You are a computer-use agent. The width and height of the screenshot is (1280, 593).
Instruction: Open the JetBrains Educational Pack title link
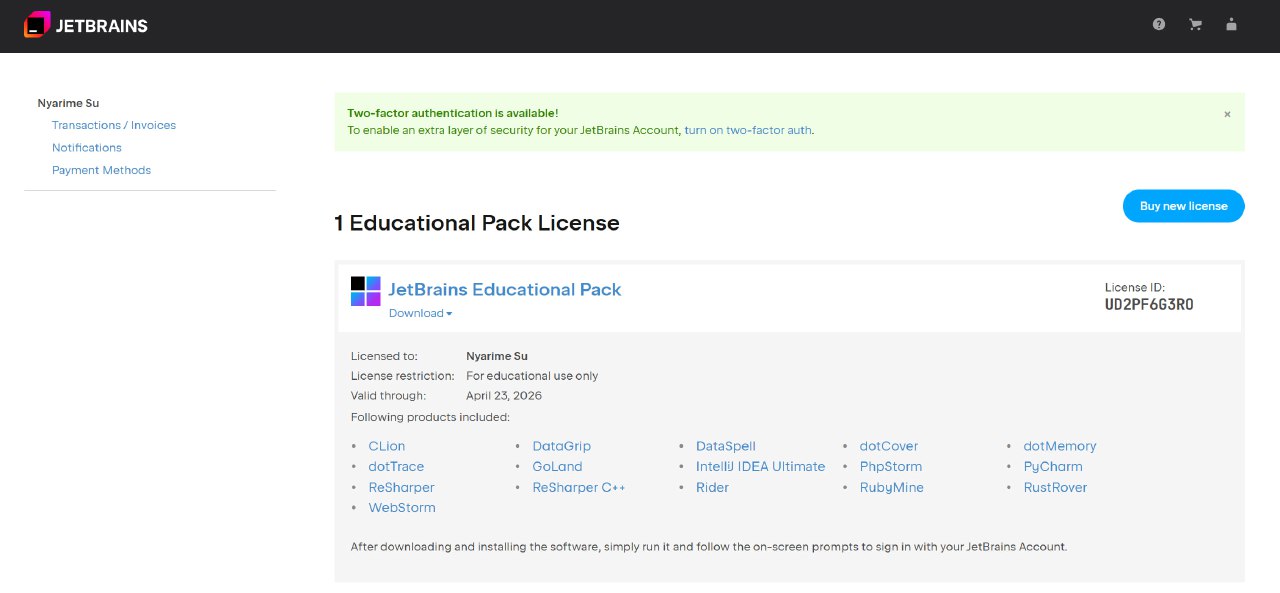pos(504,289)
